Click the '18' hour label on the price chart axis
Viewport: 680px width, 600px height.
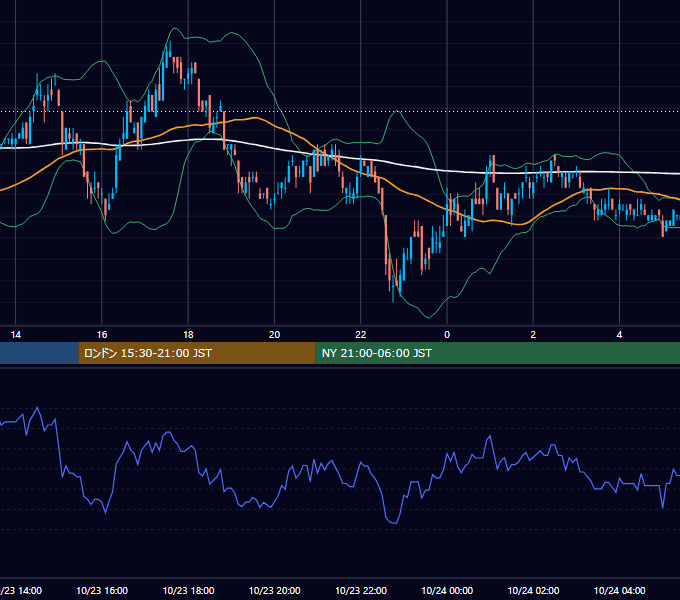click(188, 335)
